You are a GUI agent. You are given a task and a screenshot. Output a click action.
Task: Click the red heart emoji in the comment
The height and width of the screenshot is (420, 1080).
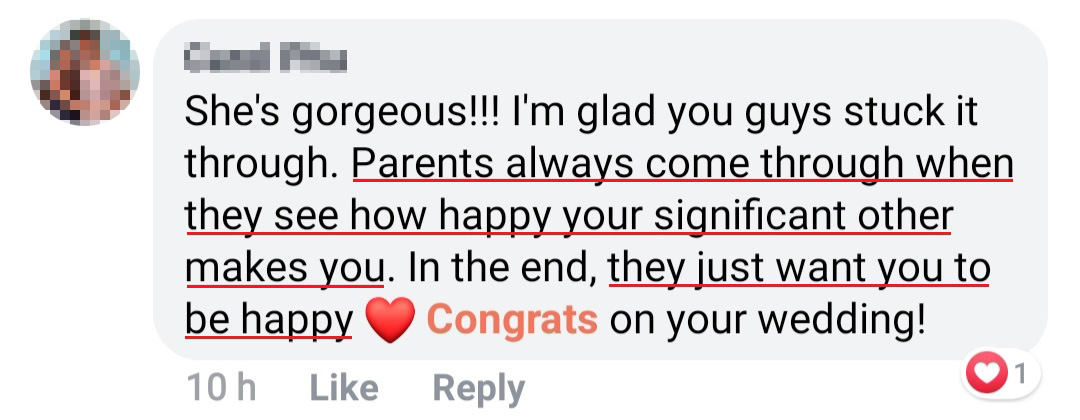click(391, 321)
